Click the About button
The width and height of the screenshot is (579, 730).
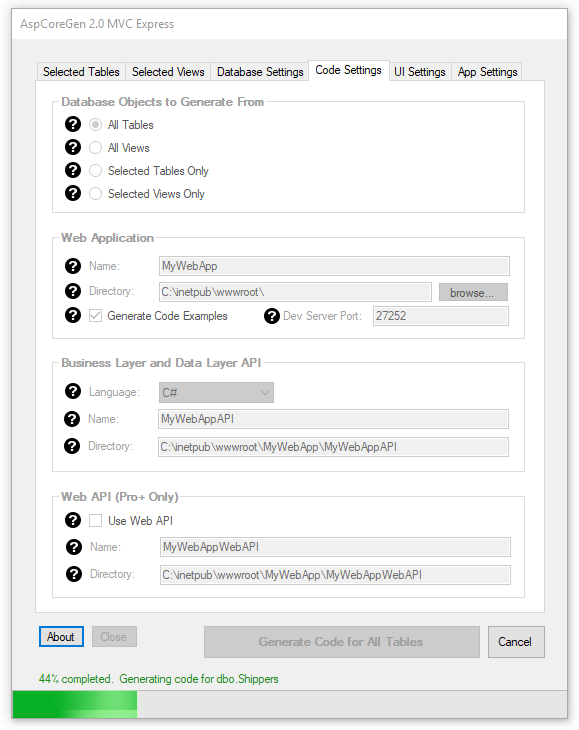[x=61, y=636]
